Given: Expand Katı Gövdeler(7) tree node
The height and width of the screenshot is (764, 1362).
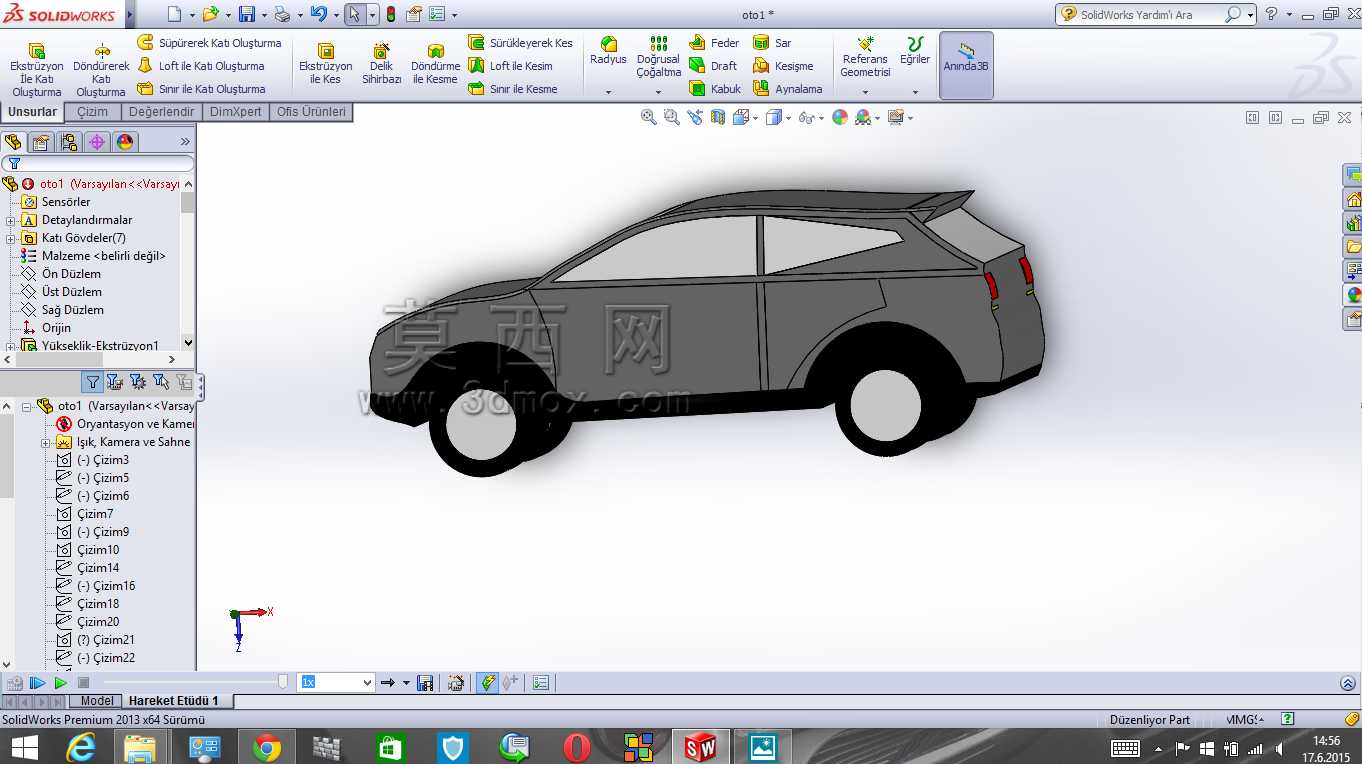Looking at the screenshot, I should pos(11,238).
